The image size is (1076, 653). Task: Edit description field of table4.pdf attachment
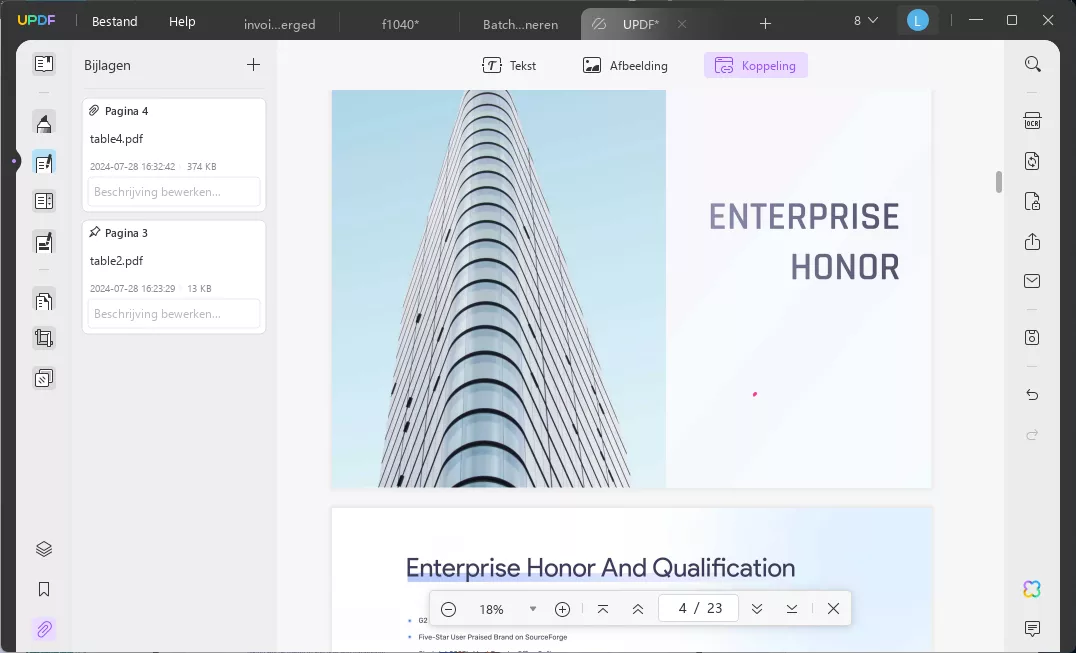(x=174, y=191)
